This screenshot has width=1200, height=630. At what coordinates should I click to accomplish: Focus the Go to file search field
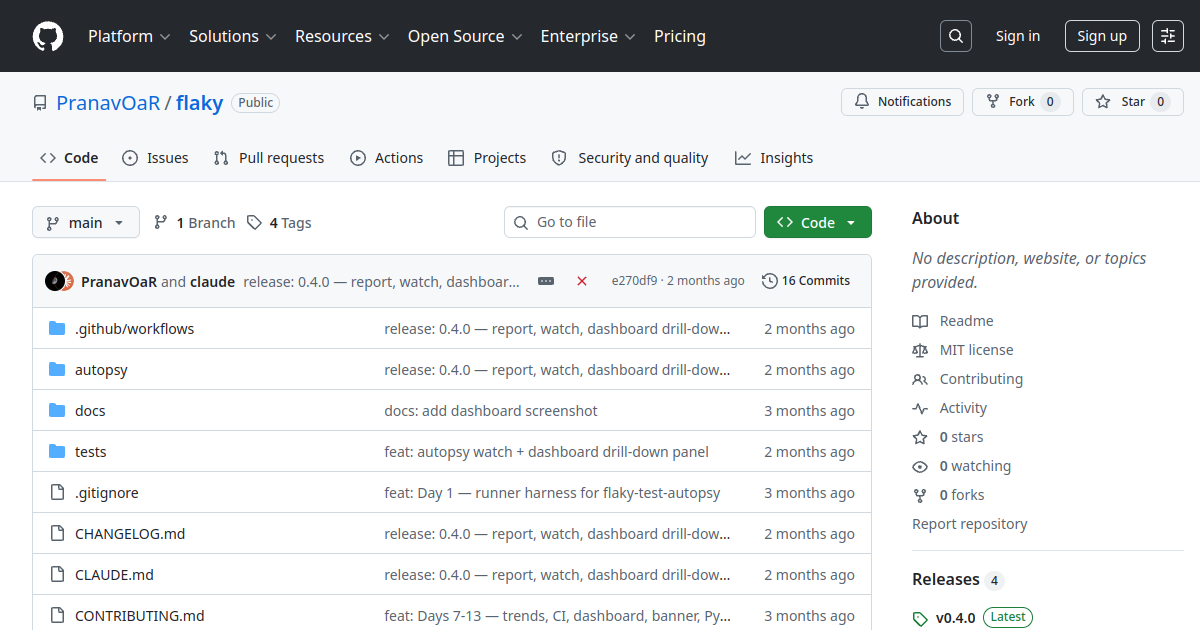(x=630, y=222)
